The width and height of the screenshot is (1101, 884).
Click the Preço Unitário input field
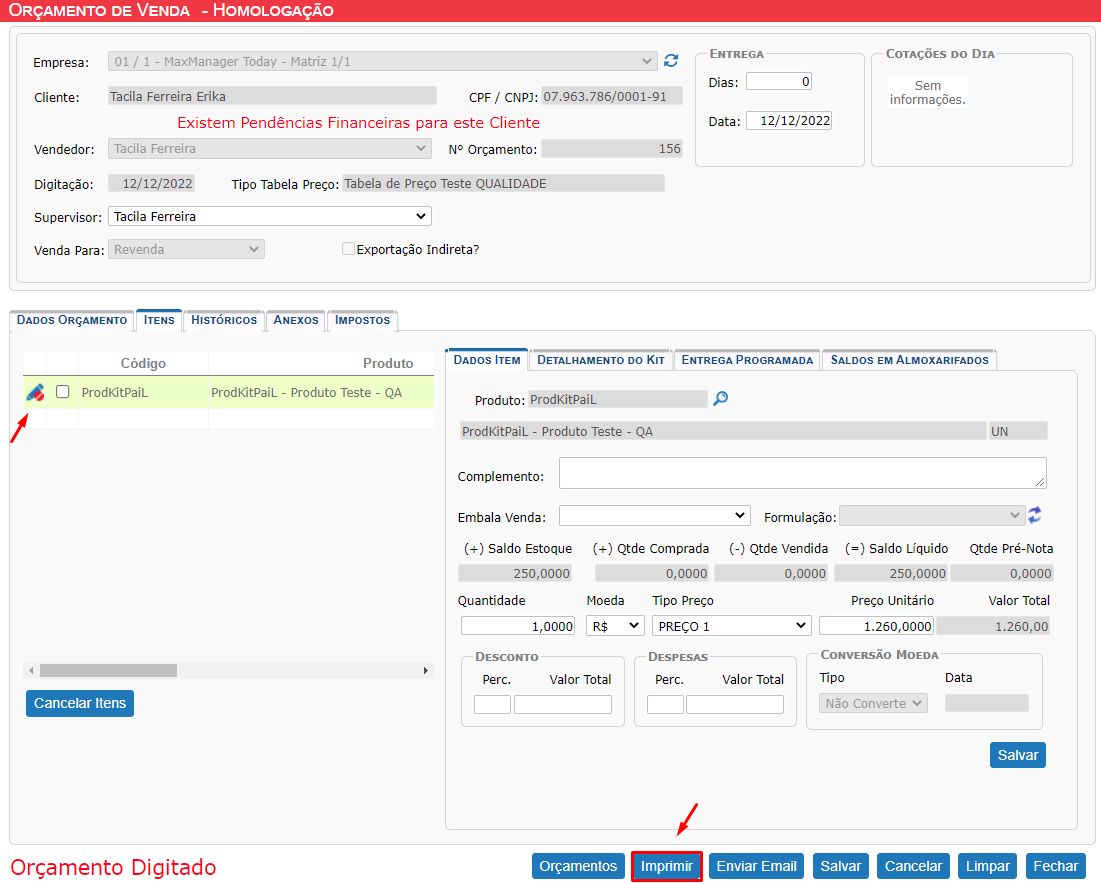876,626
